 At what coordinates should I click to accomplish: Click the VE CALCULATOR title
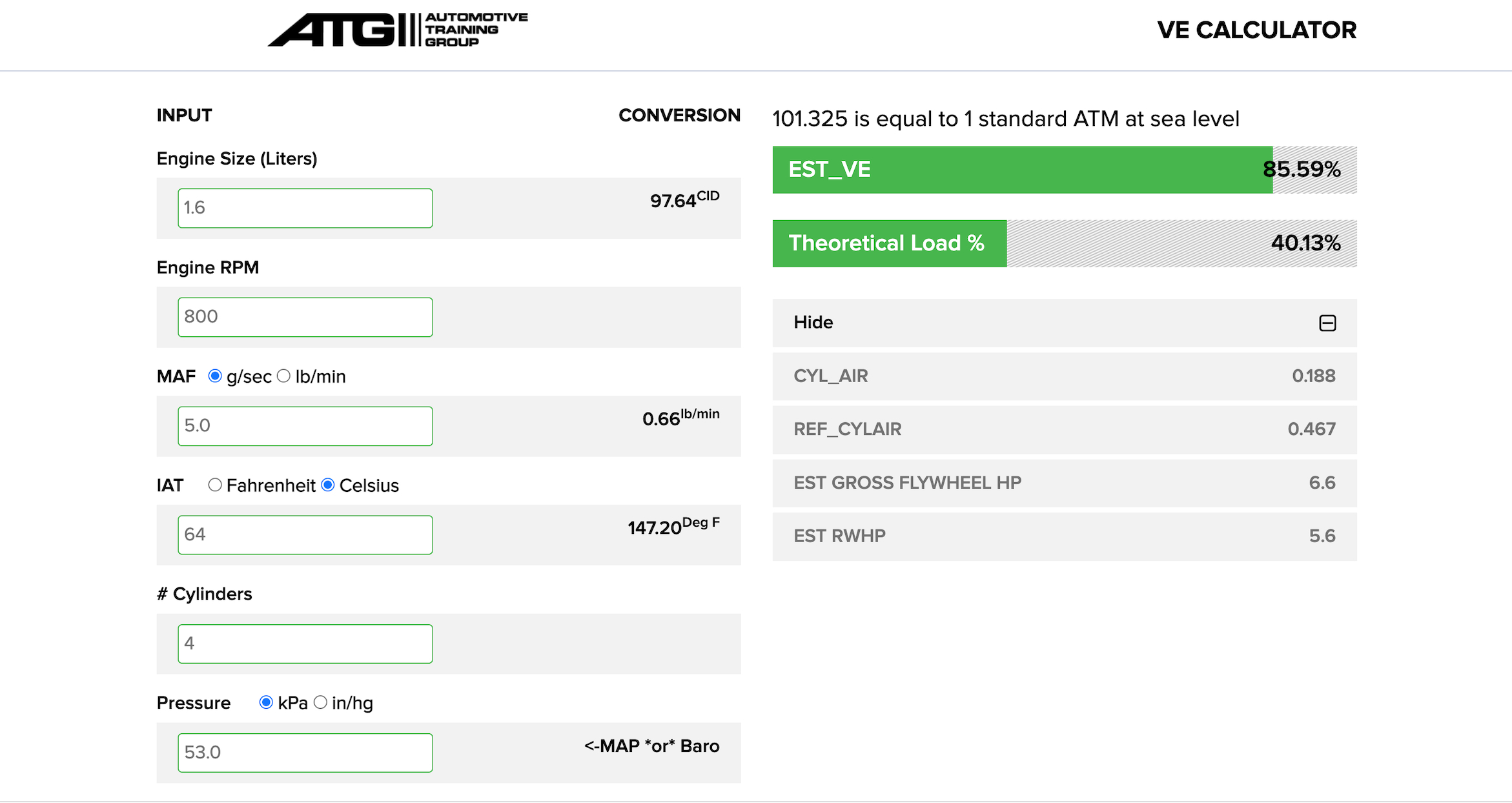1256,30
